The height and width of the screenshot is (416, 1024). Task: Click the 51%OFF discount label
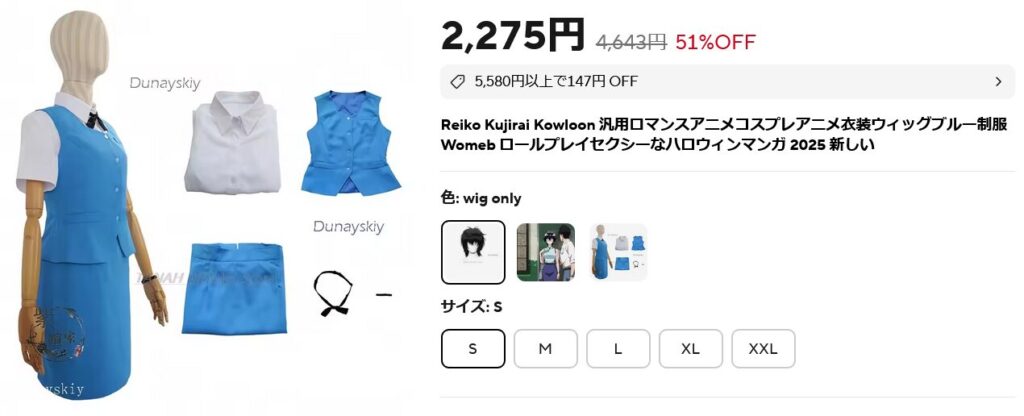pos(715,42)
